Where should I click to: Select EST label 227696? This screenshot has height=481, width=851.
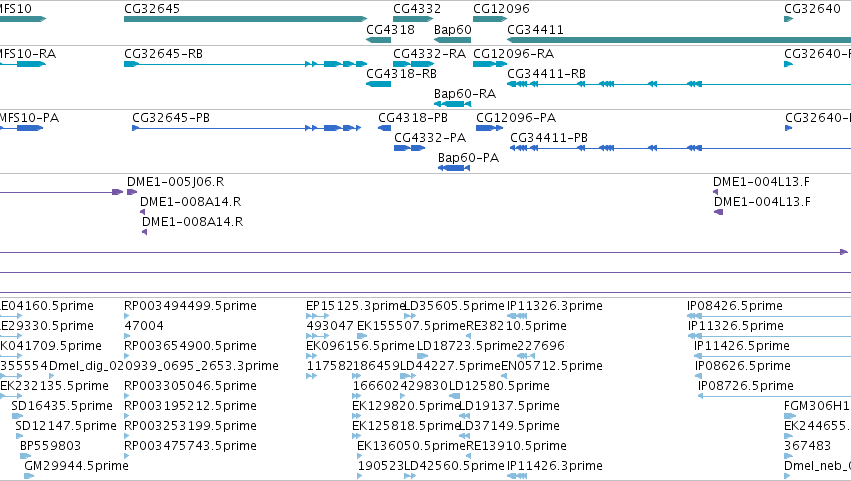[541, 346]
